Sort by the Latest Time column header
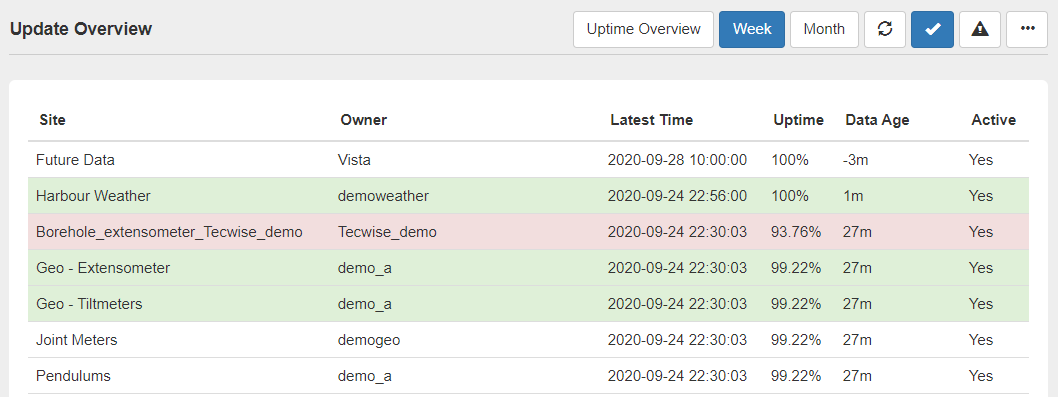The width and height of the screenshot is (1058, 397). click(x=651, y=120)
